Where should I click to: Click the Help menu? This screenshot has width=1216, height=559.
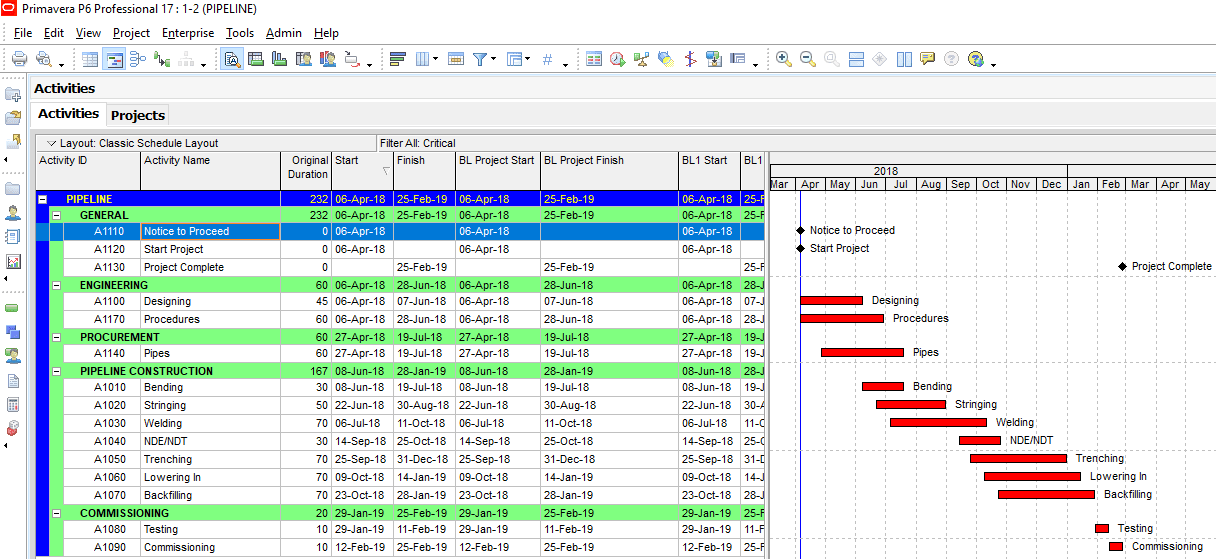326,33
